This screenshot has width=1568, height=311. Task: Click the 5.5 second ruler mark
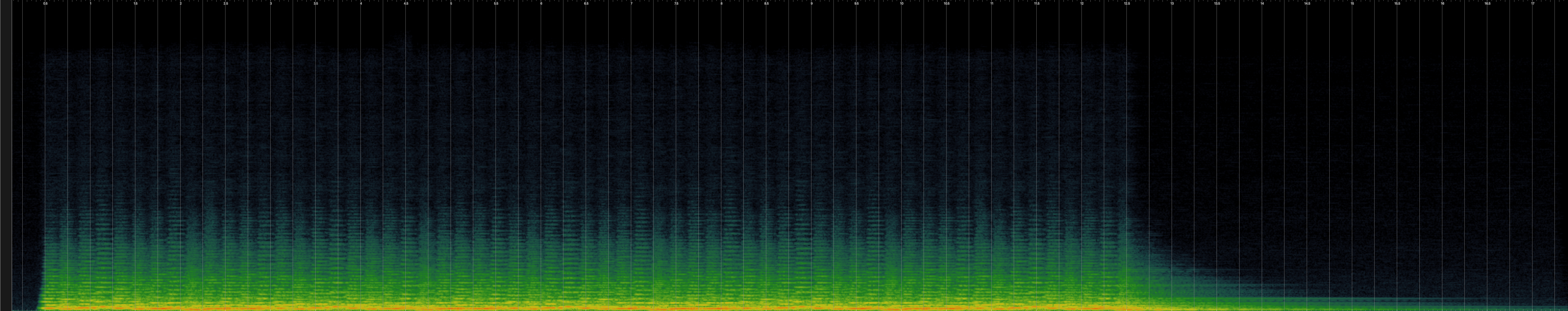[x=496, y=4]
